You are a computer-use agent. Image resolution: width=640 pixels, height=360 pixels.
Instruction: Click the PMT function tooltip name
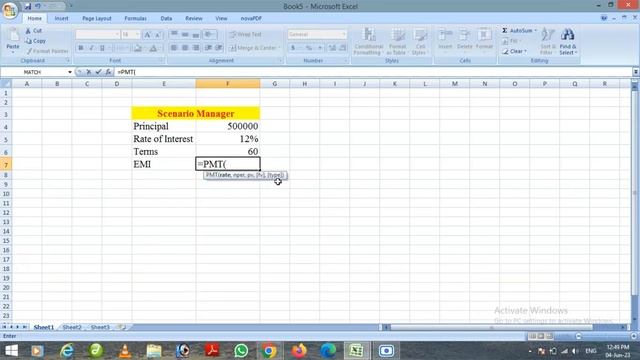212,175
